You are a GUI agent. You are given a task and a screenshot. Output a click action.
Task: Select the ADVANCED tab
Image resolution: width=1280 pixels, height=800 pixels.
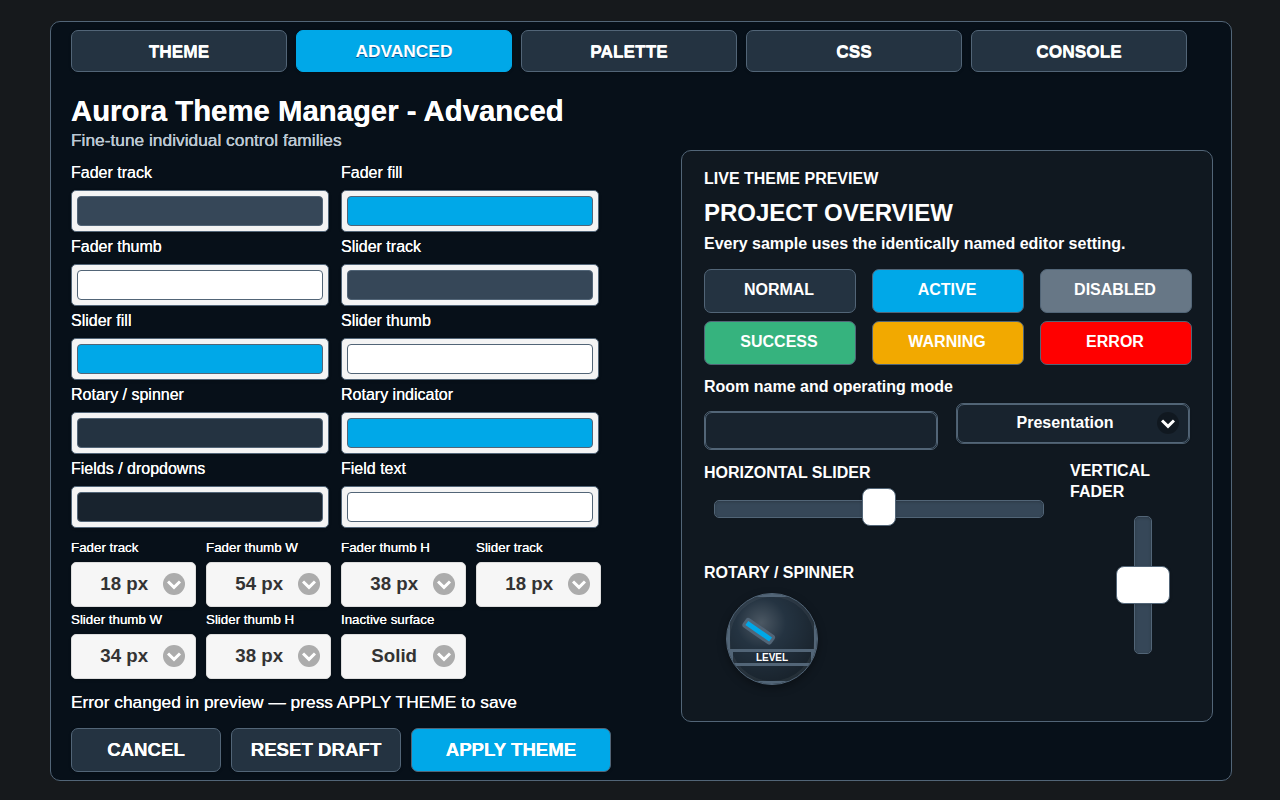(x=404, y=51)
